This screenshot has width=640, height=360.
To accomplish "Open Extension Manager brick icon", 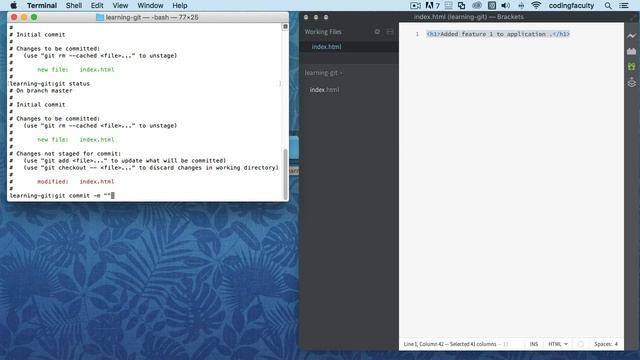I will point(631,51).
